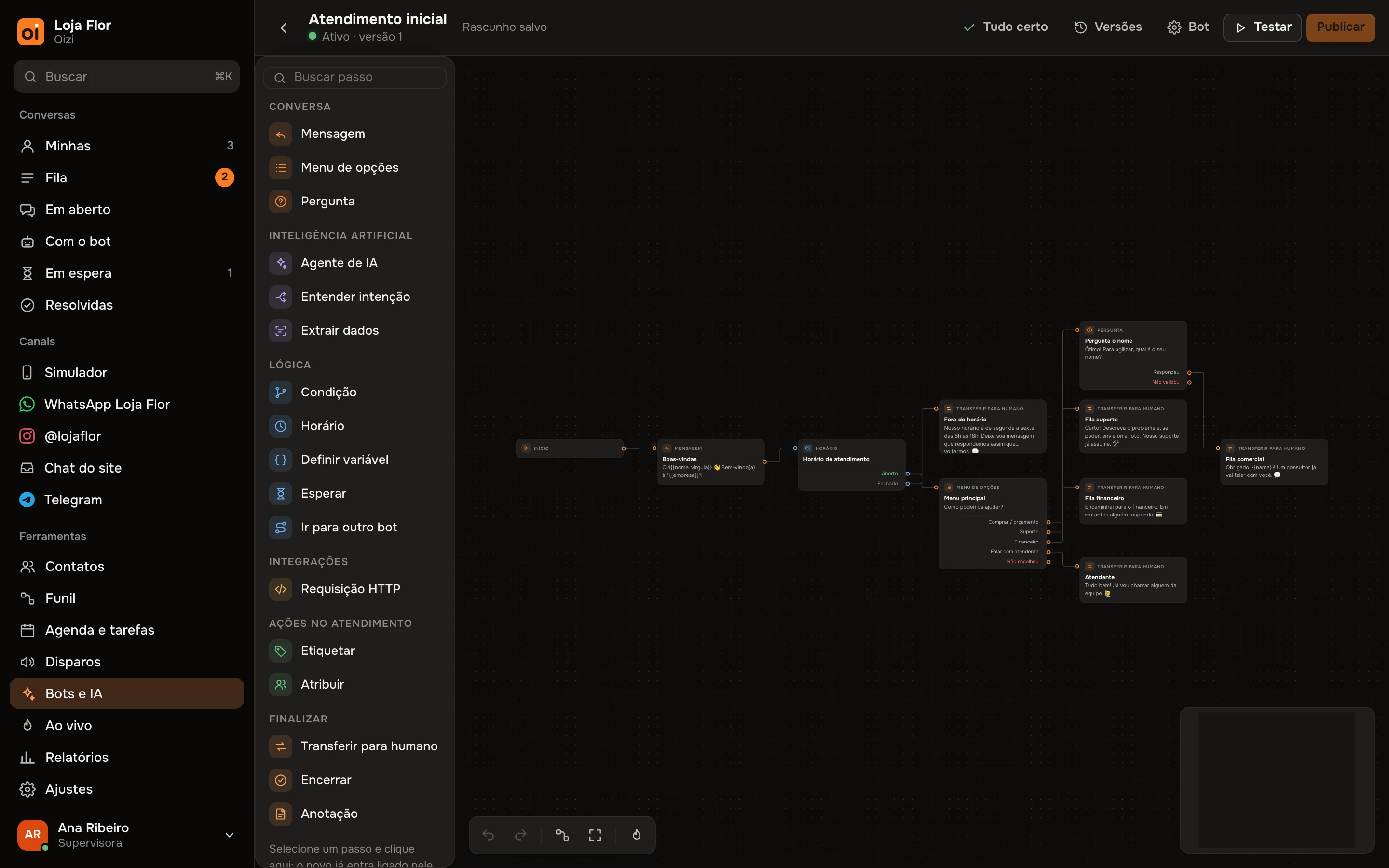Click the minimap in the canvas corner
Image resolution: width=1389 pixels, height=868 pixels.
click(x=1277, y=780)
